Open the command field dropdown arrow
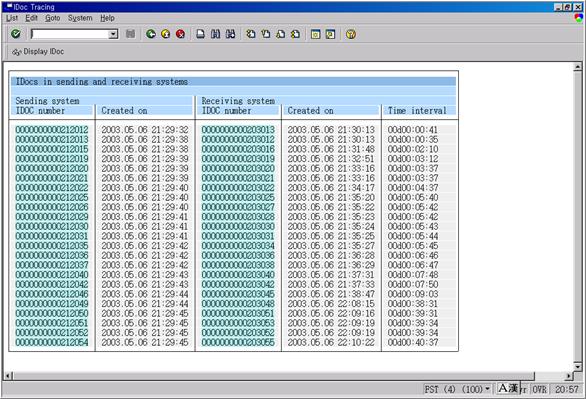 [113, 34]
